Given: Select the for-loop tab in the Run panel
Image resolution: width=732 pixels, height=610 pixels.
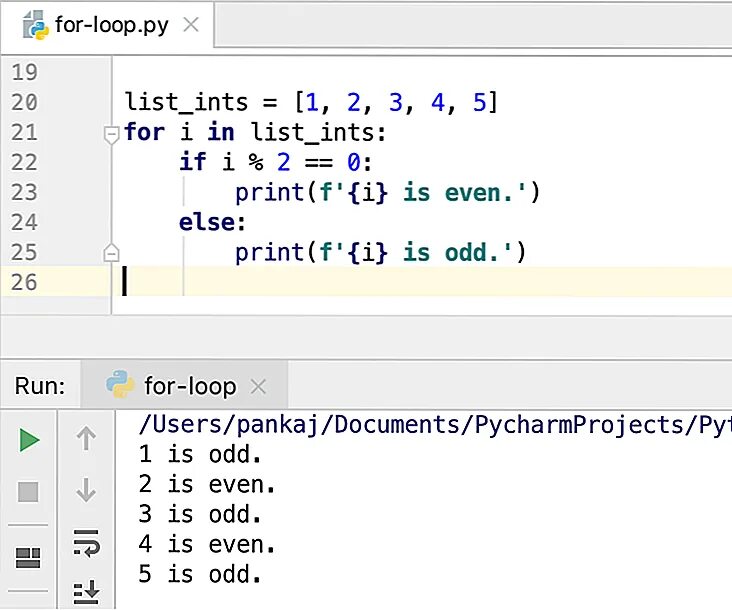Looking at the screenshot, I should click(184, 386).
